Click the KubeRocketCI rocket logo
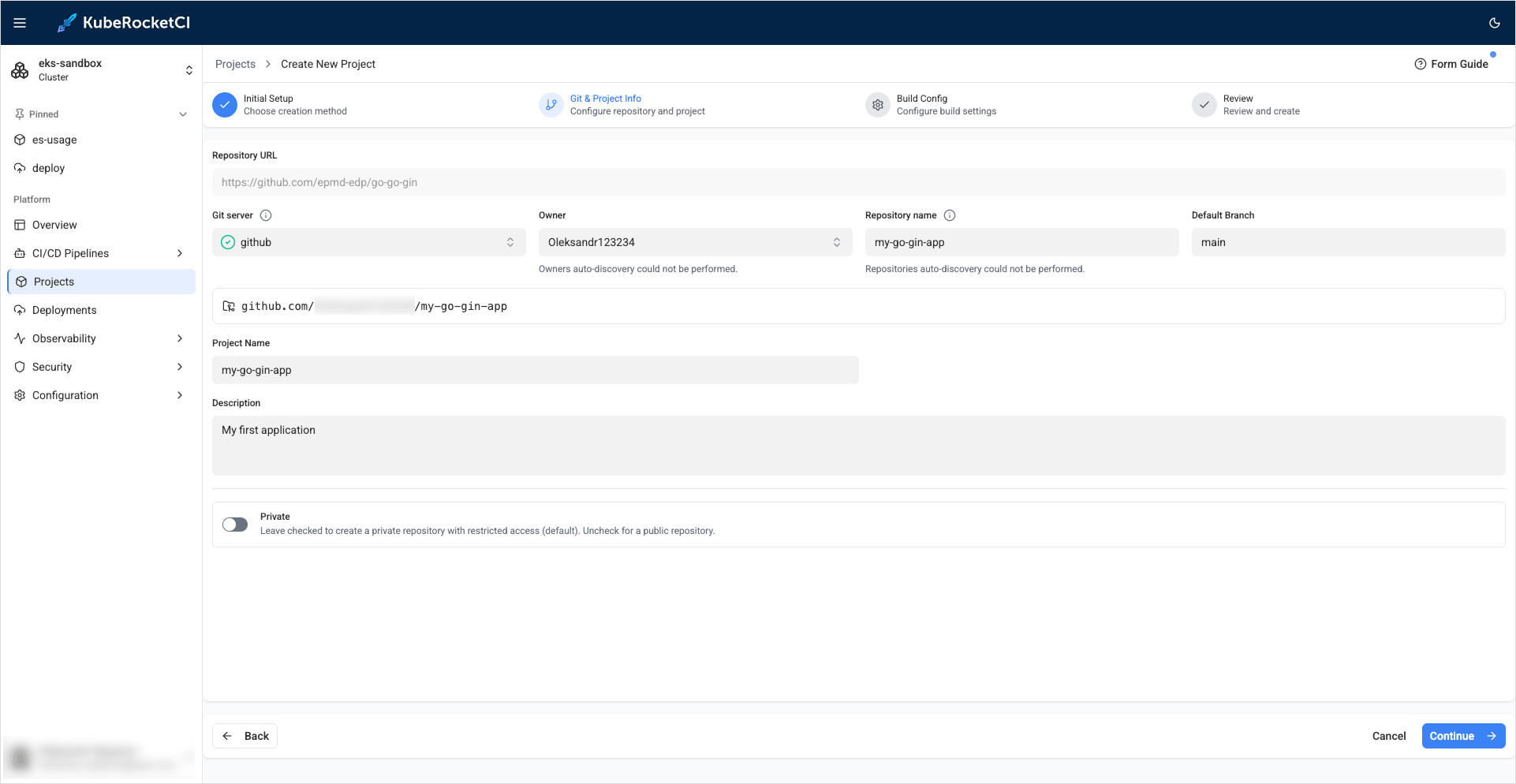1516x784 pixels. tap(67, 23)
